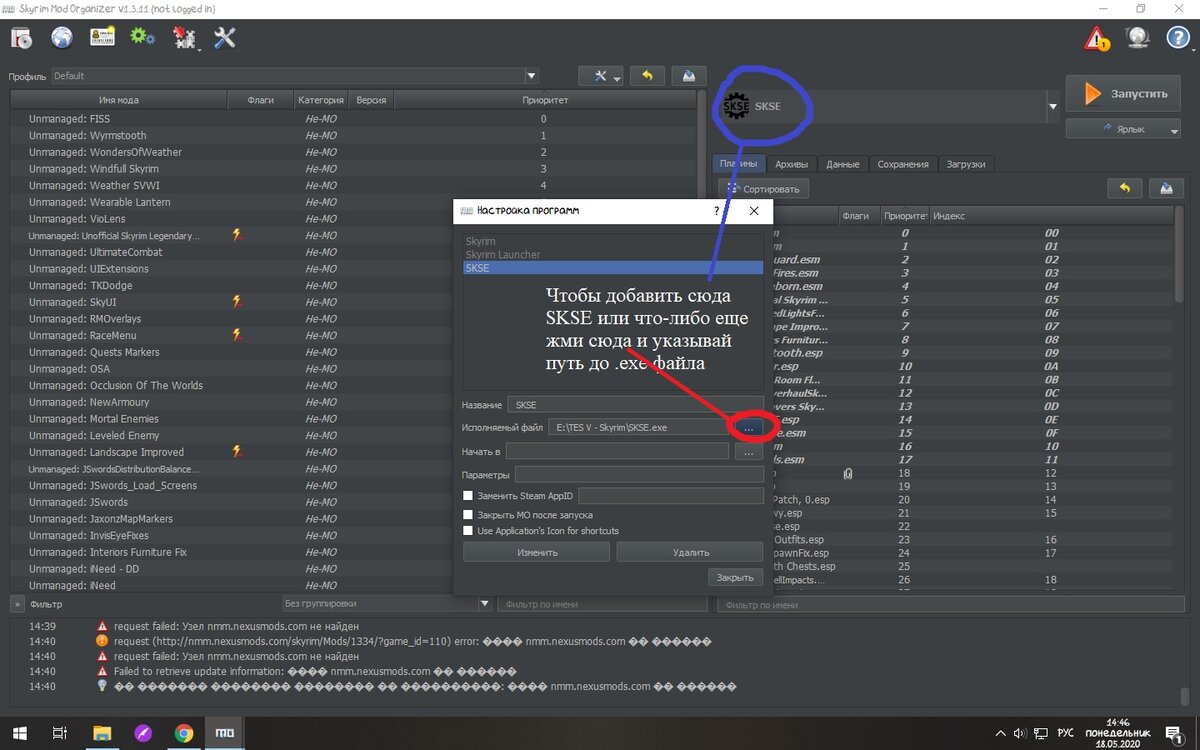
Task: Click the Параметры input field
Action: 639,474
